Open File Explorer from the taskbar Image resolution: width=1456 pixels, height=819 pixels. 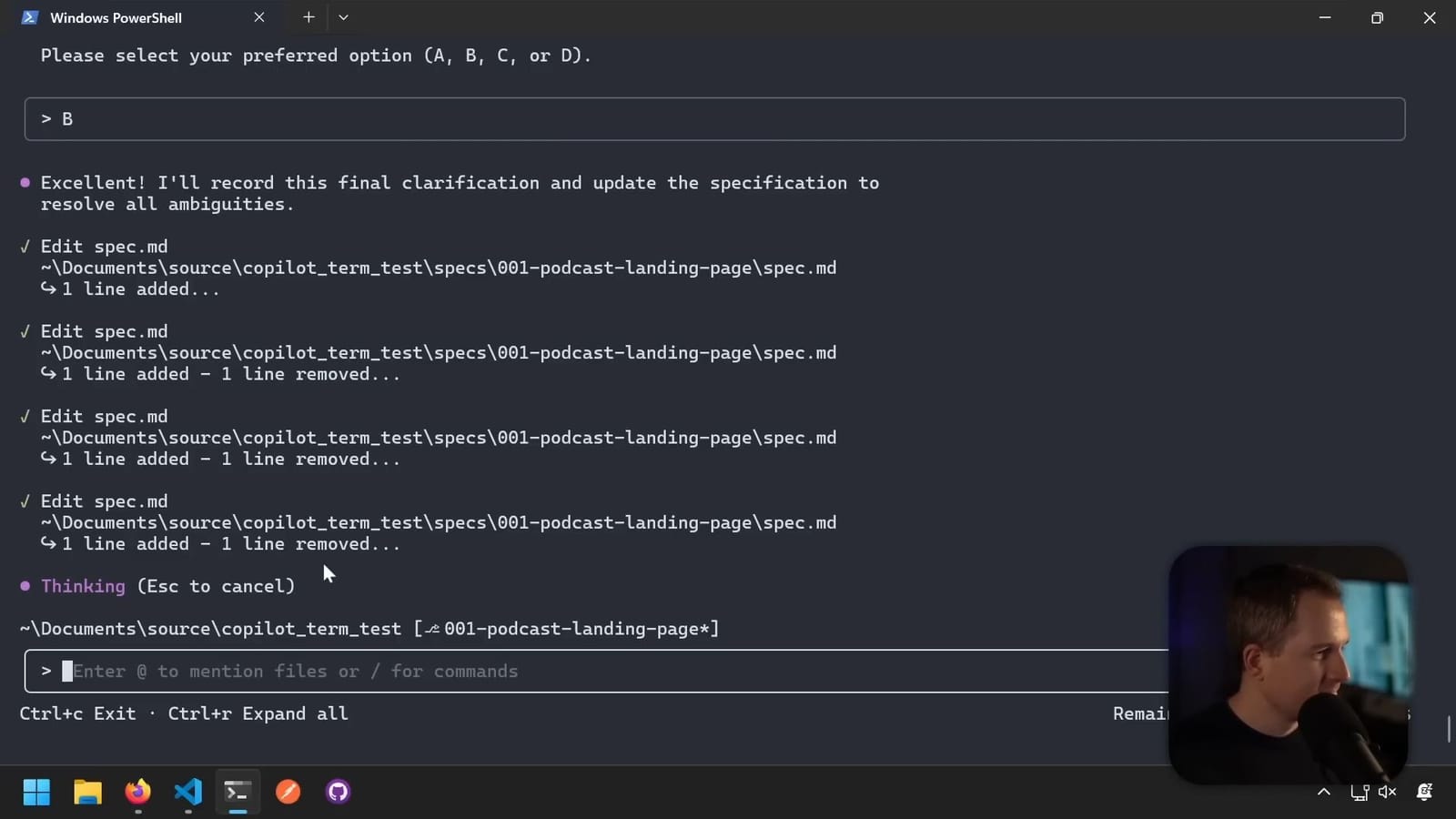(86, 792)
